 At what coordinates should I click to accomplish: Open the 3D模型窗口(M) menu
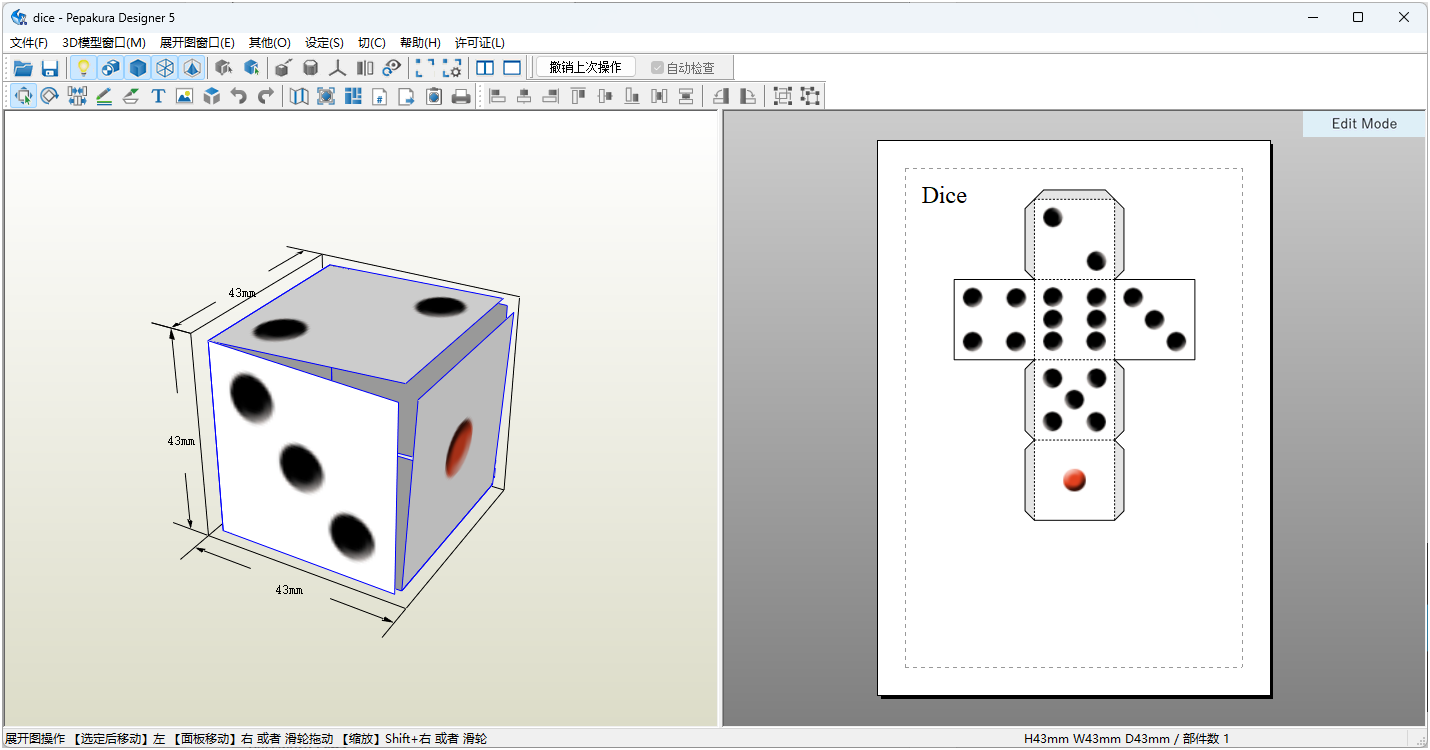(104, 43)
